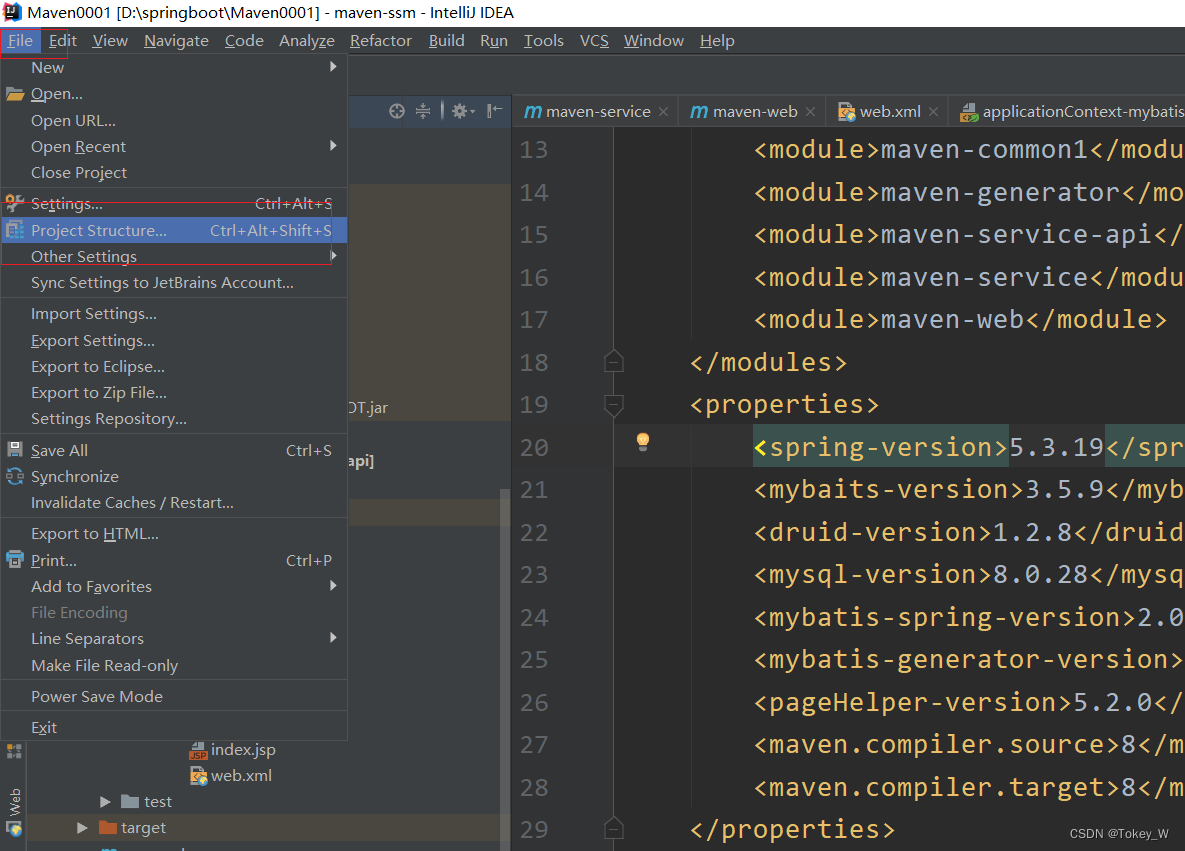Click the yellow lightbulb intention icon
1185x851 pixels.
643,441
